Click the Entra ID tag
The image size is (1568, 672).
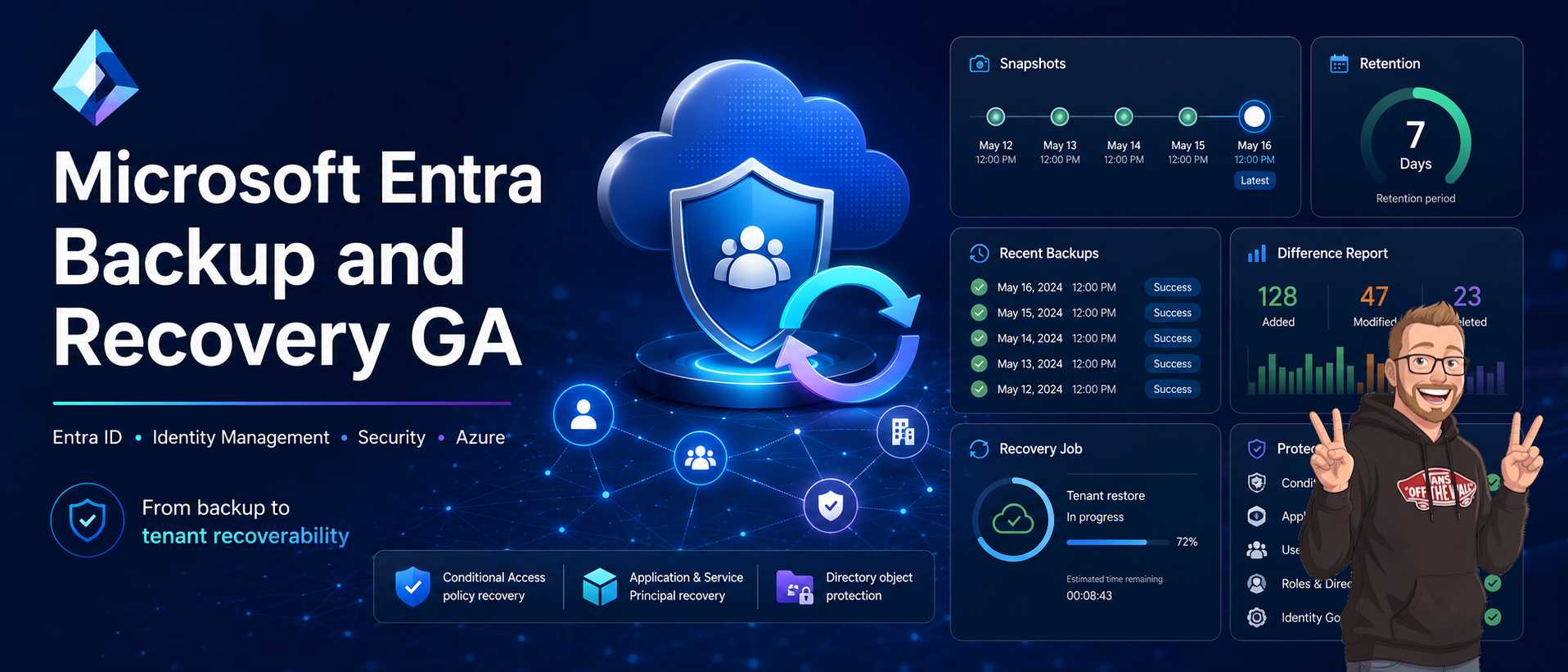pos(88,437)
